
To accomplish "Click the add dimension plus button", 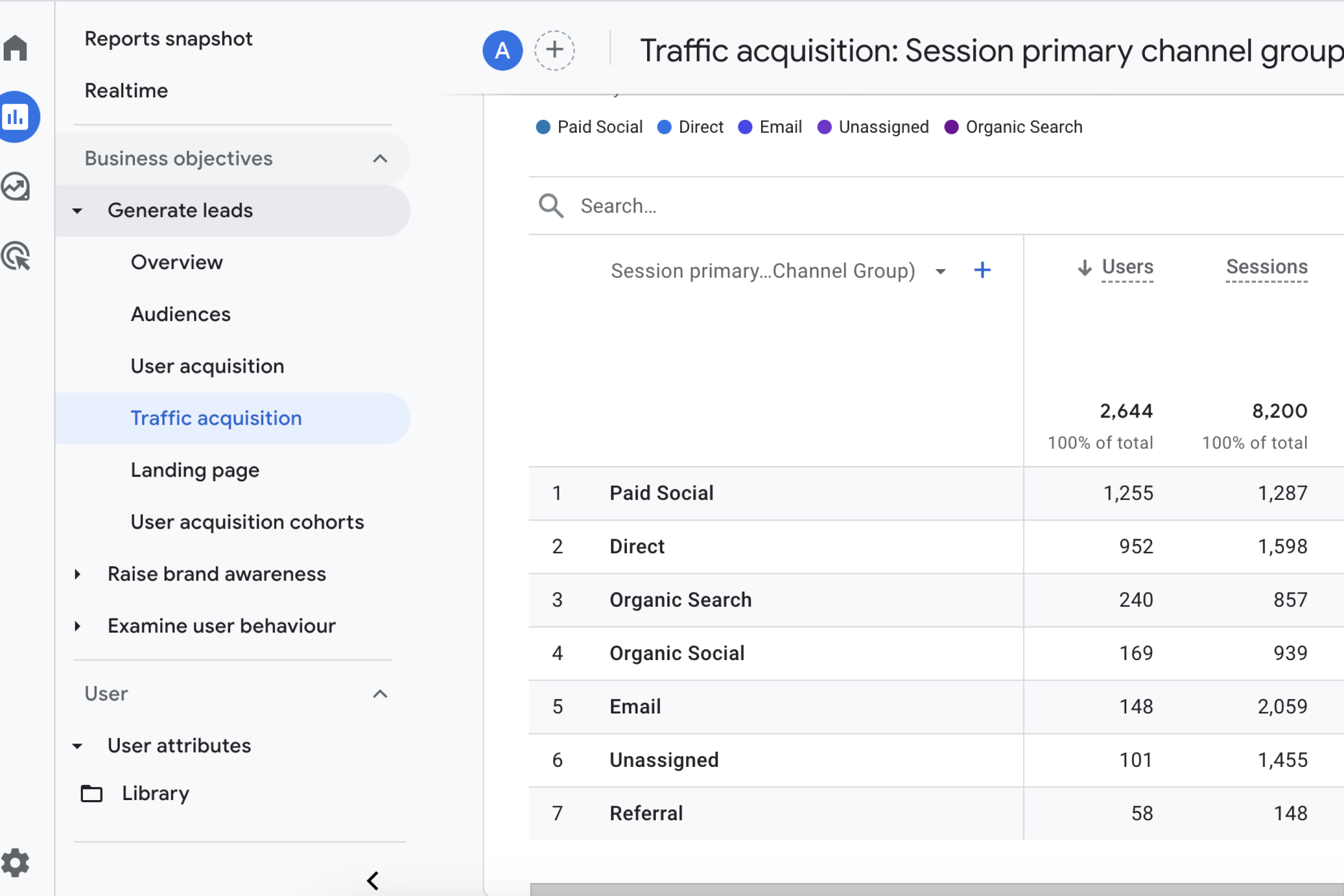I will point(982,269).
